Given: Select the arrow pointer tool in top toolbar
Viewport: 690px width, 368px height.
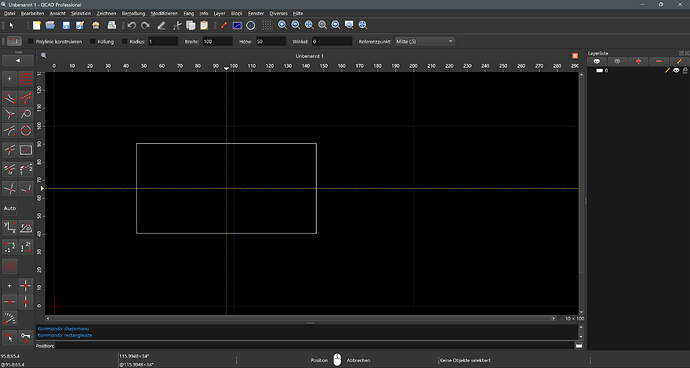Looking at the screenshot, I should [x=12, y=25].
